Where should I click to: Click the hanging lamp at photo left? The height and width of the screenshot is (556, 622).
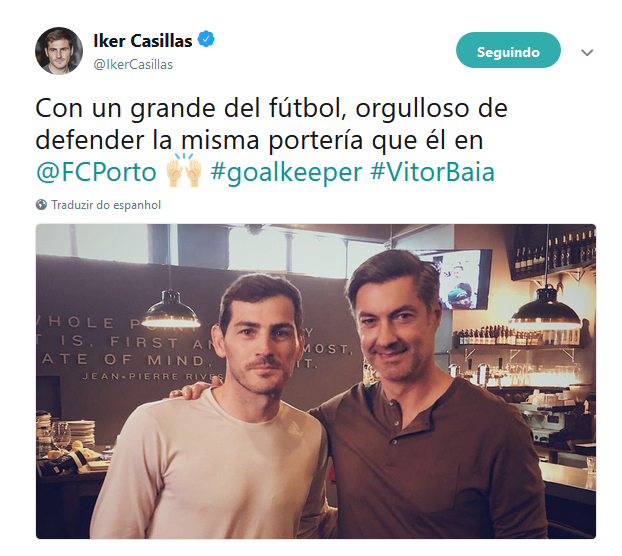point(170,309)
